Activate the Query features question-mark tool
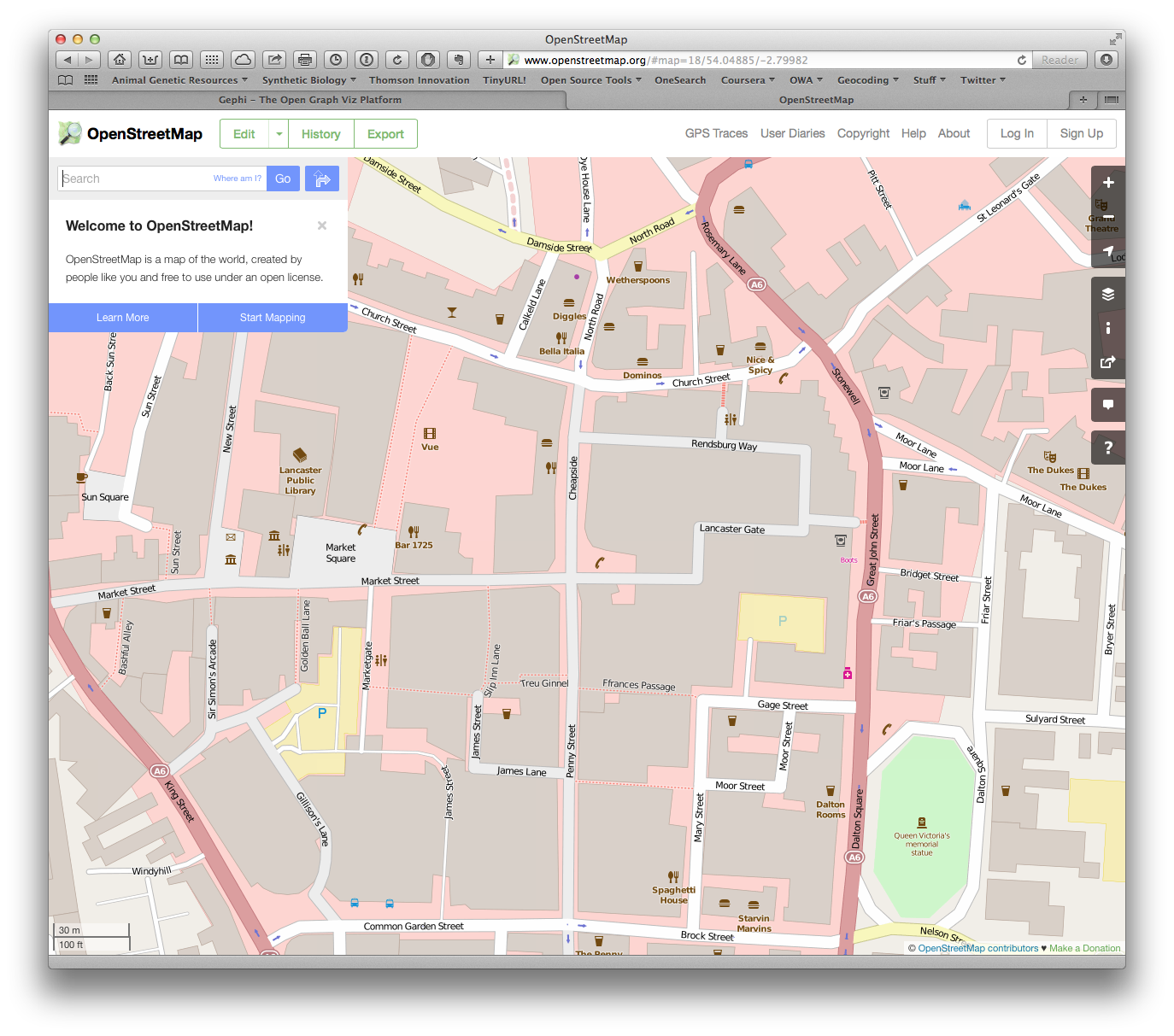This screenshot has height=1036, width=1174. [1108, 448]
